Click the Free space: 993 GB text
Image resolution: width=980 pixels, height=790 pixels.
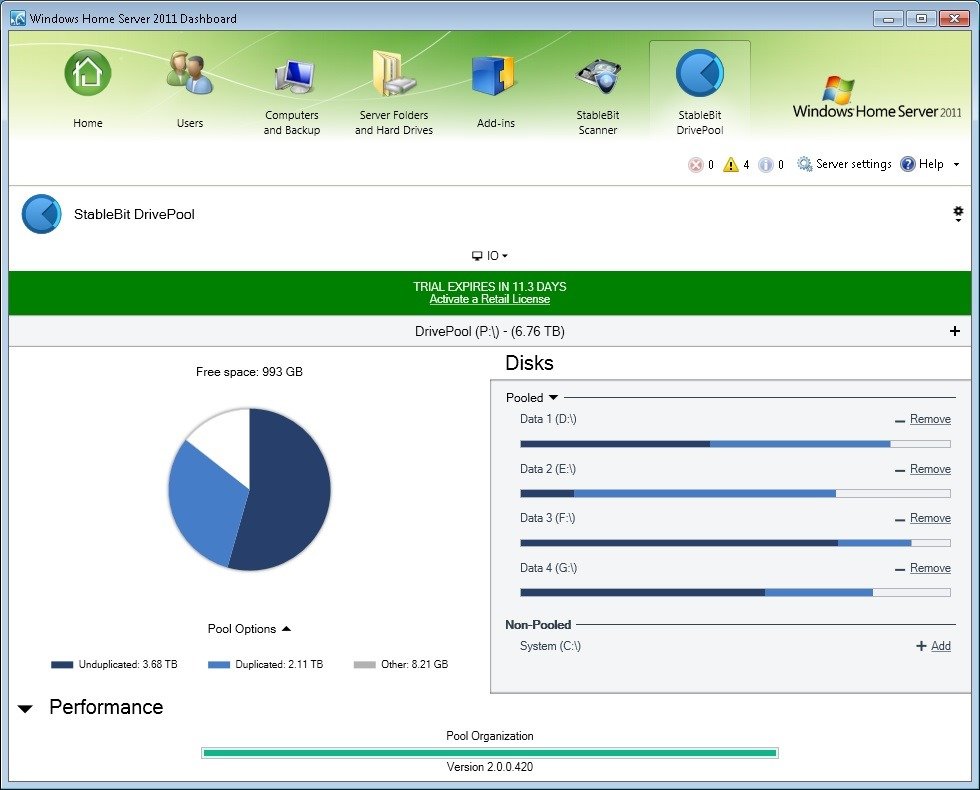click(249, 372)
